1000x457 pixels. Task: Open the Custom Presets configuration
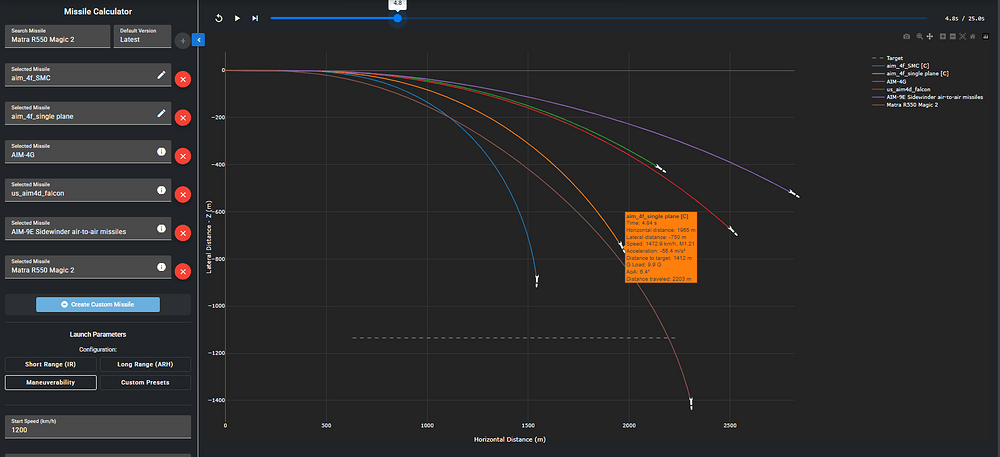click(145, 382)
